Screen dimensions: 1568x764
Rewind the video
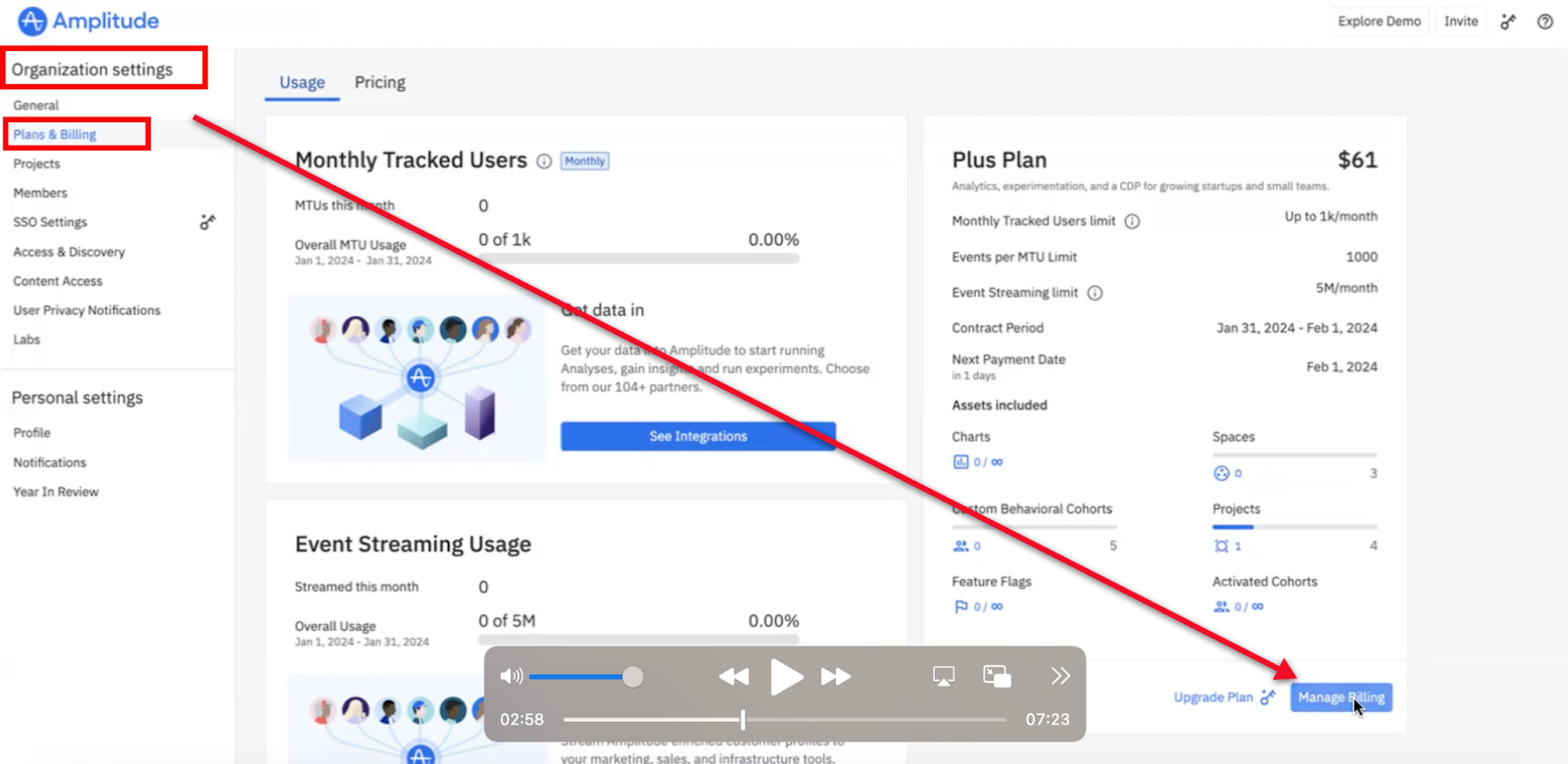click(733, 676)
